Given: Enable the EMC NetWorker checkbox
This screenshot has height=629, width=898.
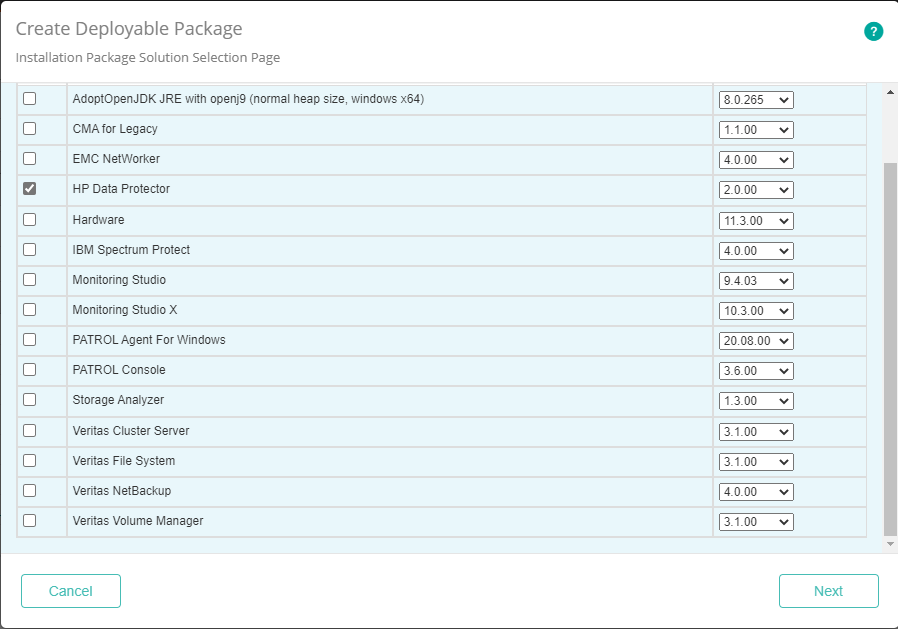Looking at the screenshot, I should tap(30, 159).
